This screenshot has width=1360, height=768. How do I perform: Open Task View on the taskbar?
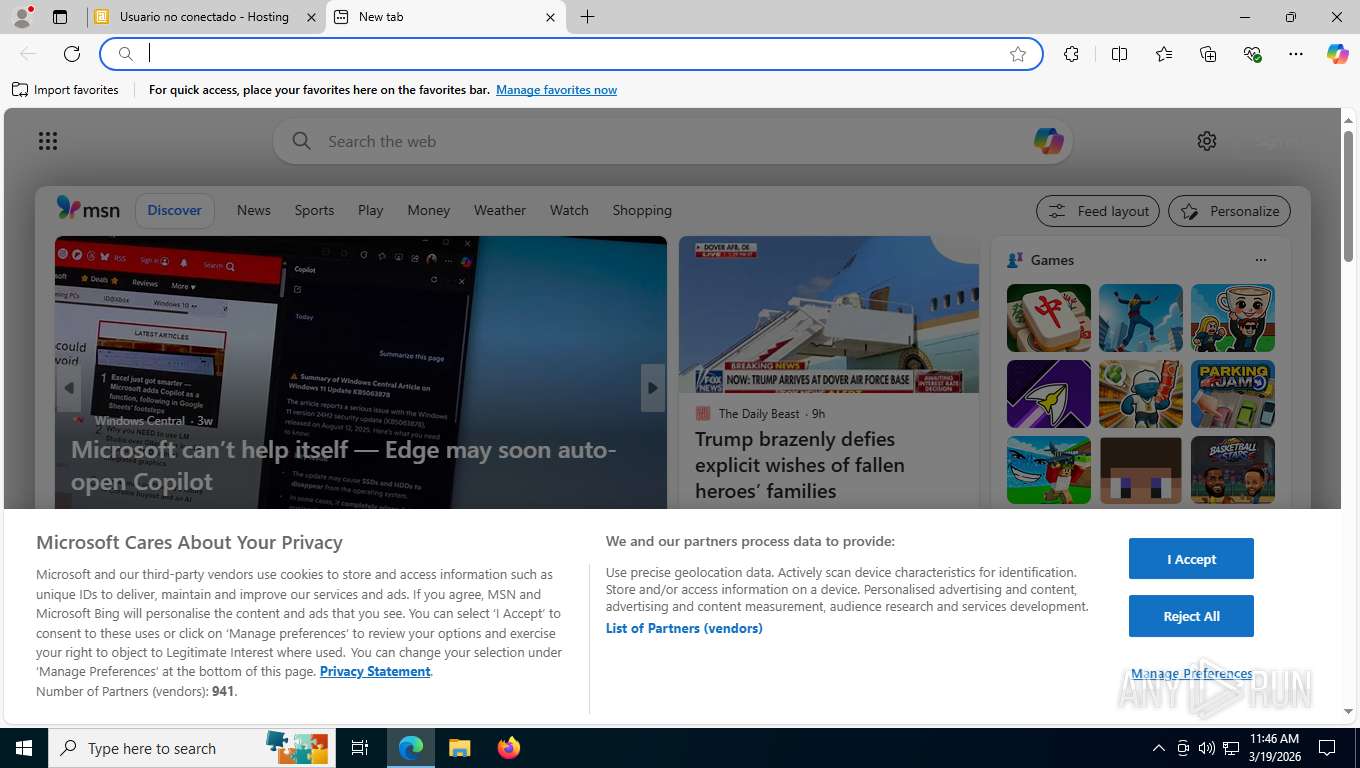(x=360, y=748)
